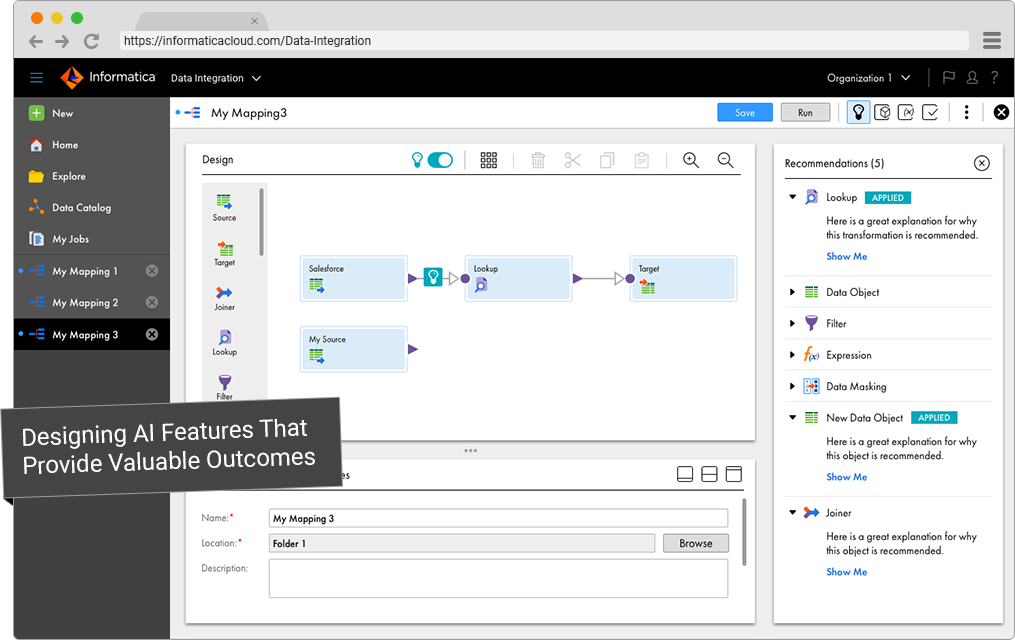
Task: Select the Lookup transformation in palette
Action: (225, 343)
